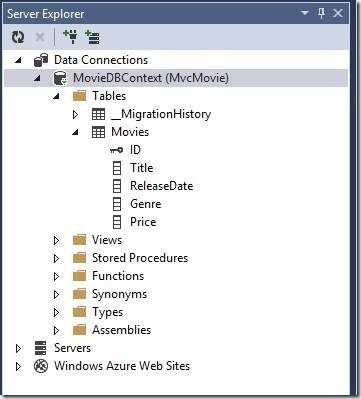Expand the Stored Procedures folder
The width and height of the screenshot is (361, 399).
[56, 258]
